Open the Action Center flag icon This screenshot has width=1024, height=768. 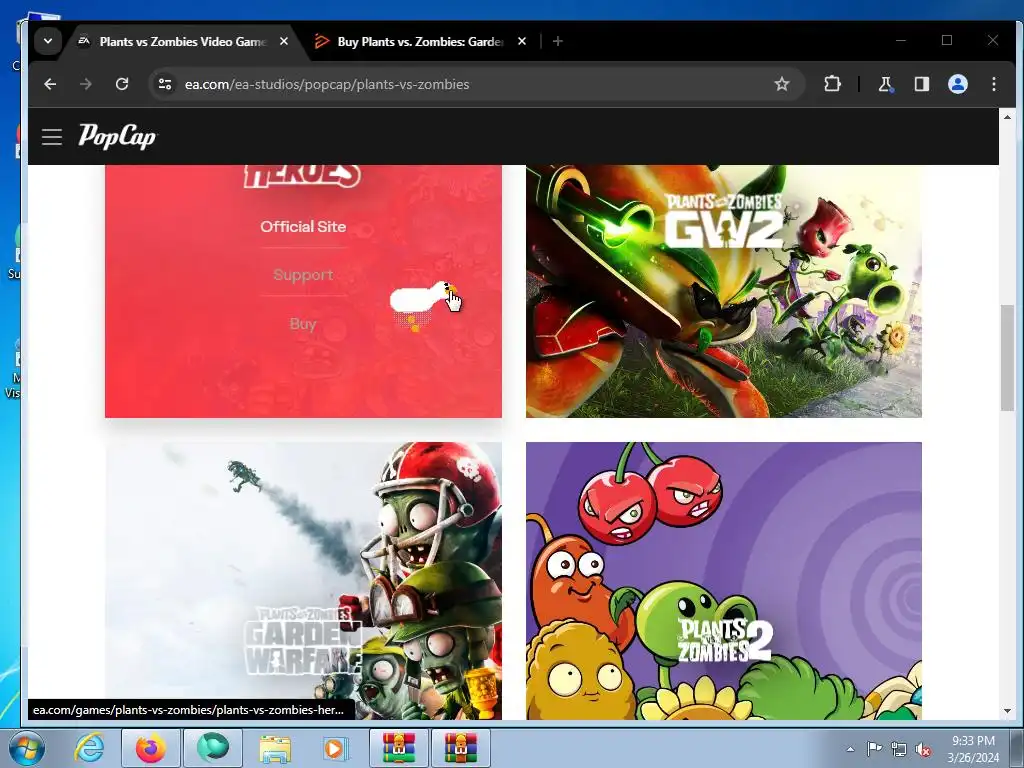coord(874,749)
